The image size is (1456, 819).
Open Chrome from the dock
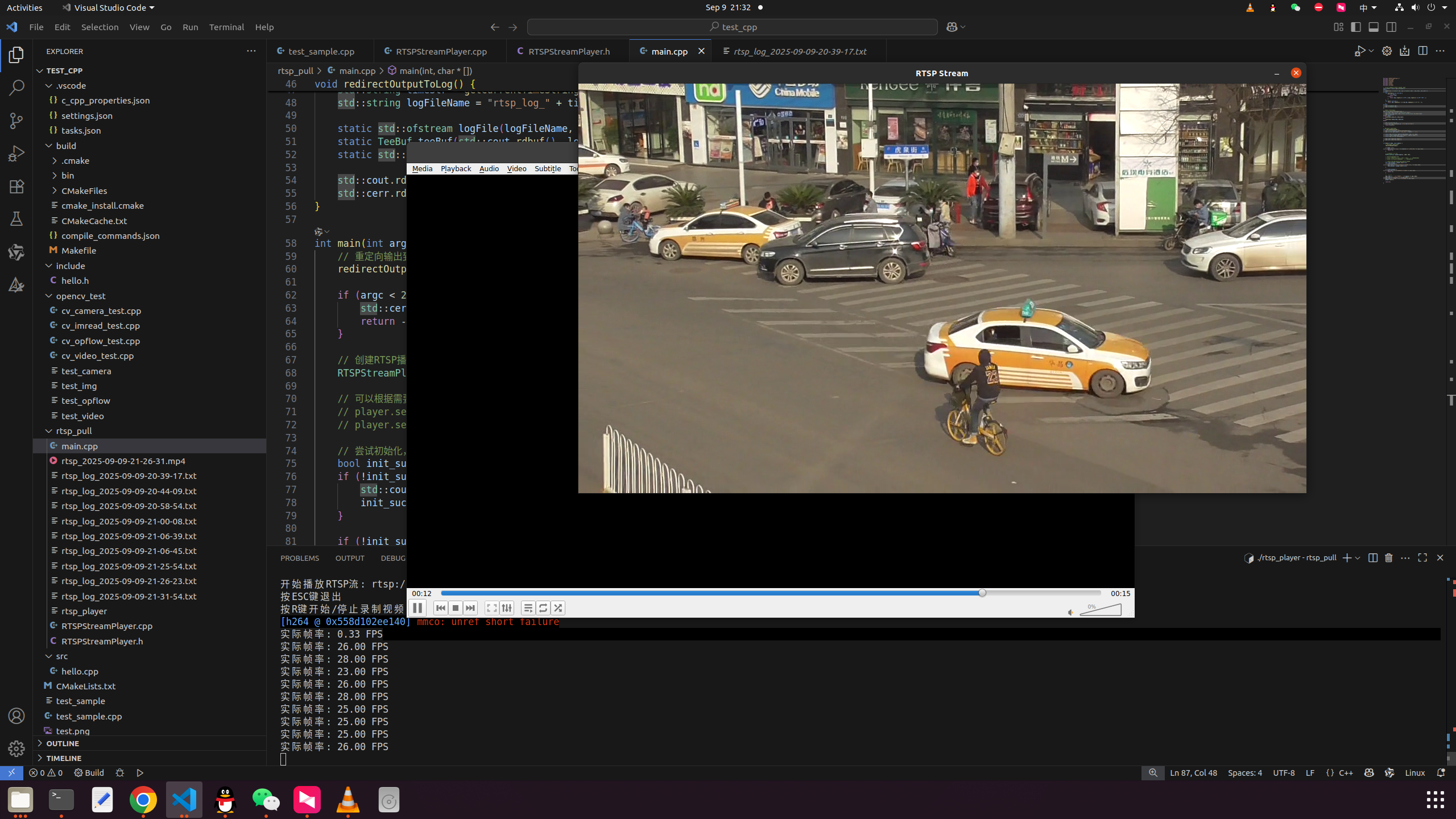[143, 800]
